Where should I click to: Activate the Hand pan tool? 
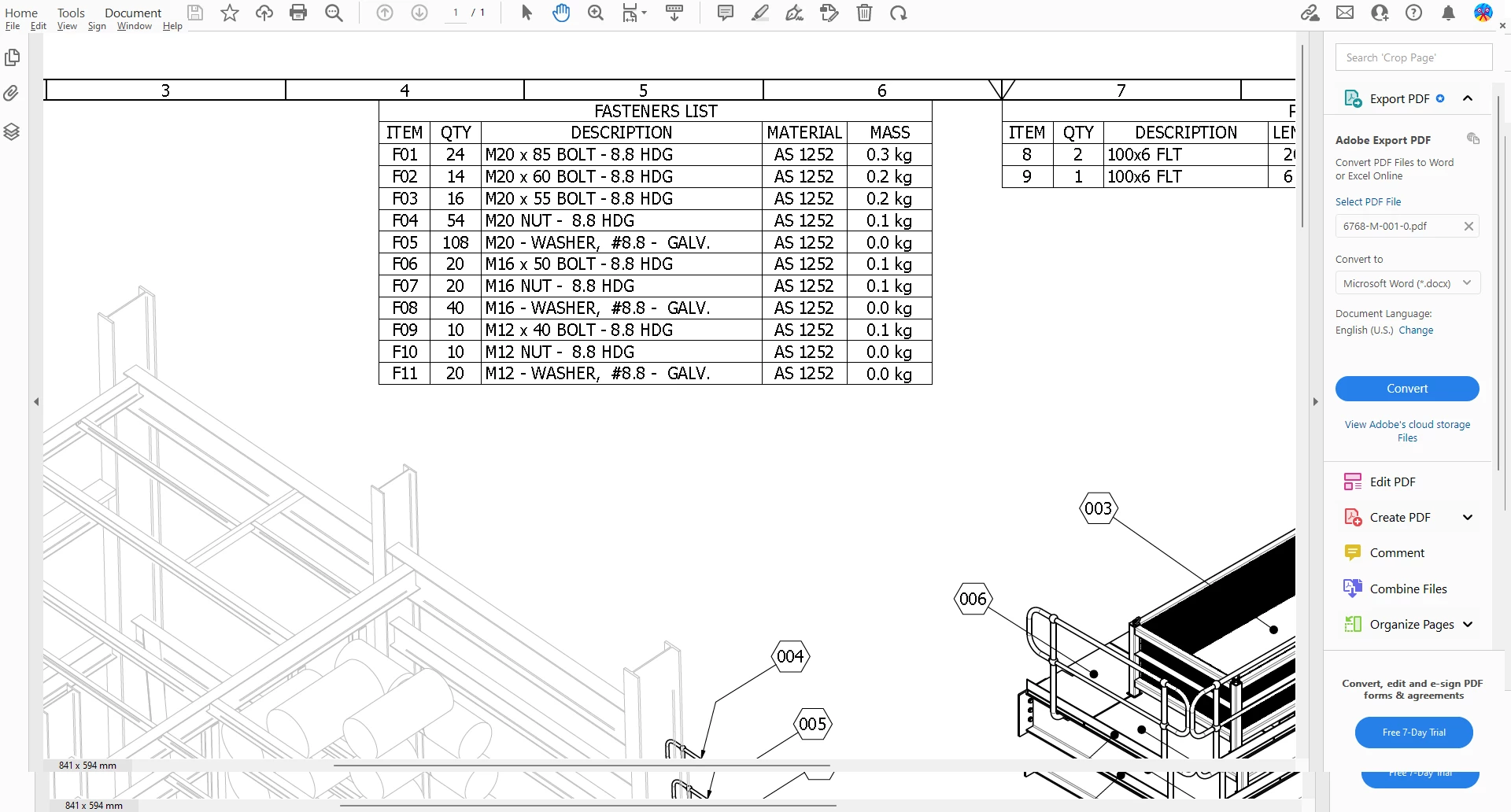[x=561, y=13]
